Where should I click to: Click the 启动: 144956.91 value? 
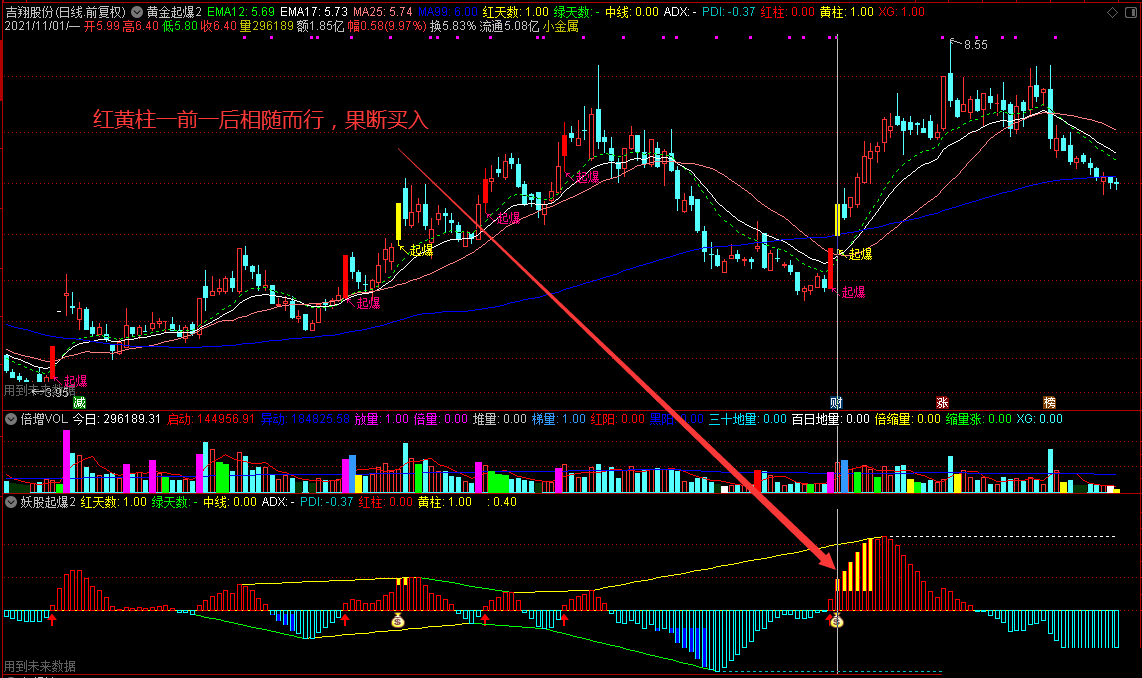(x=211, y=419)
